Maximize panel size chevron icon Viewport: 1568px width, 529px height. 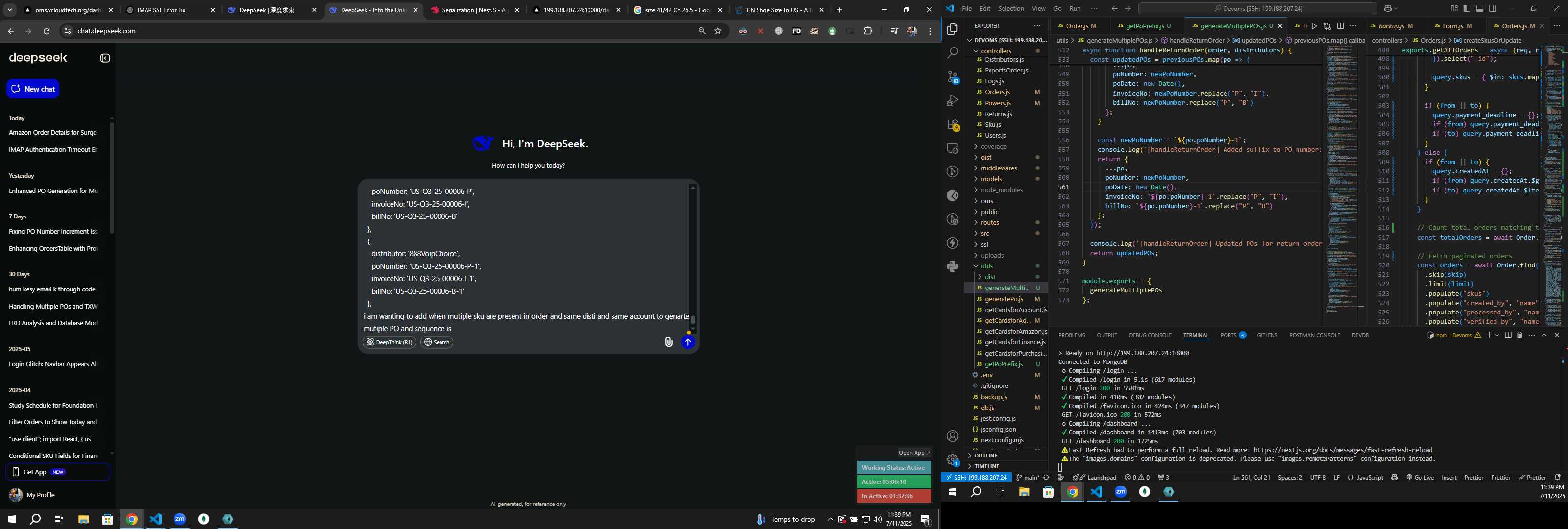click(x=1544, y=335)
